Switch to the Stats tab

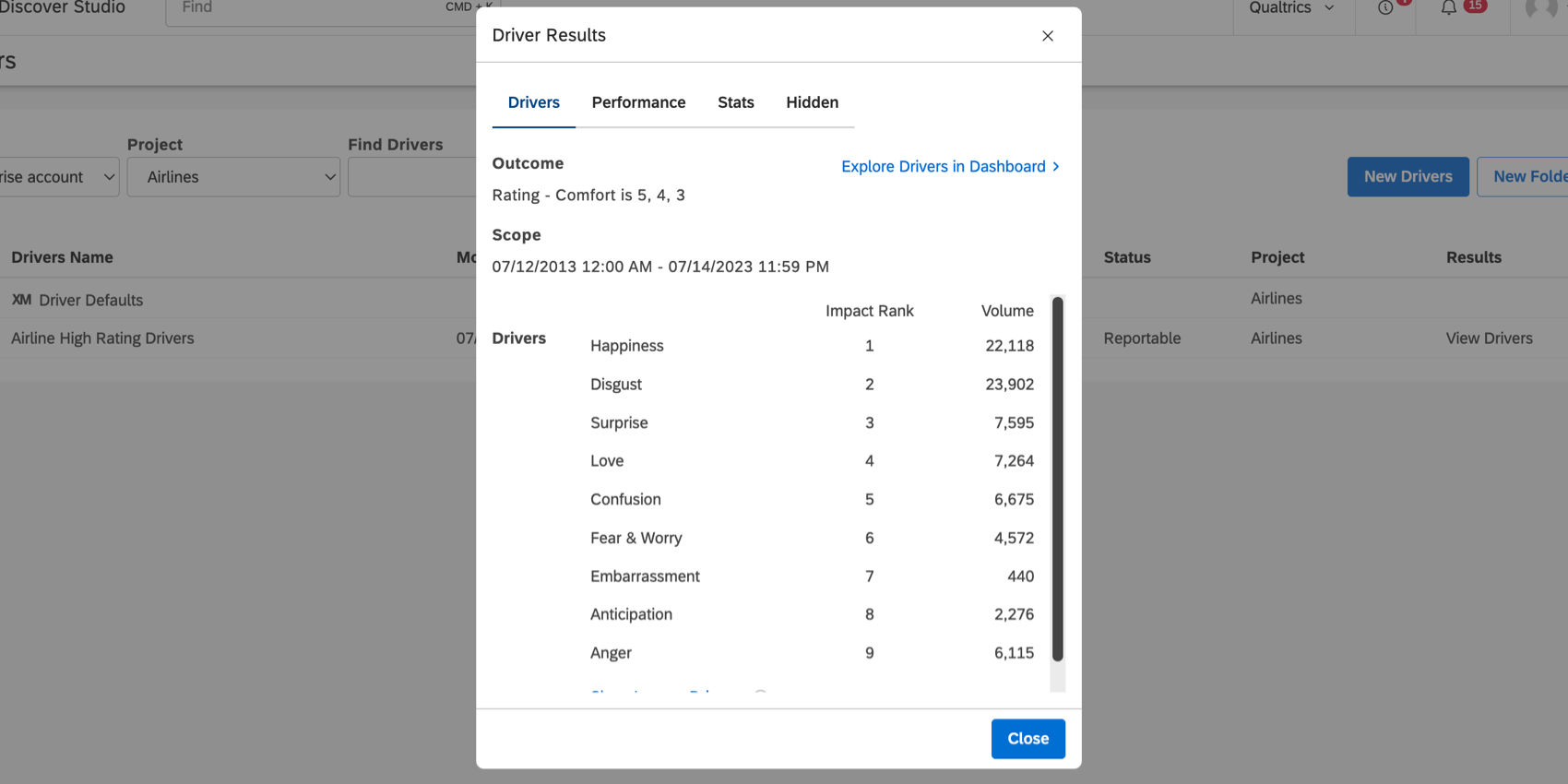point(736,102)
